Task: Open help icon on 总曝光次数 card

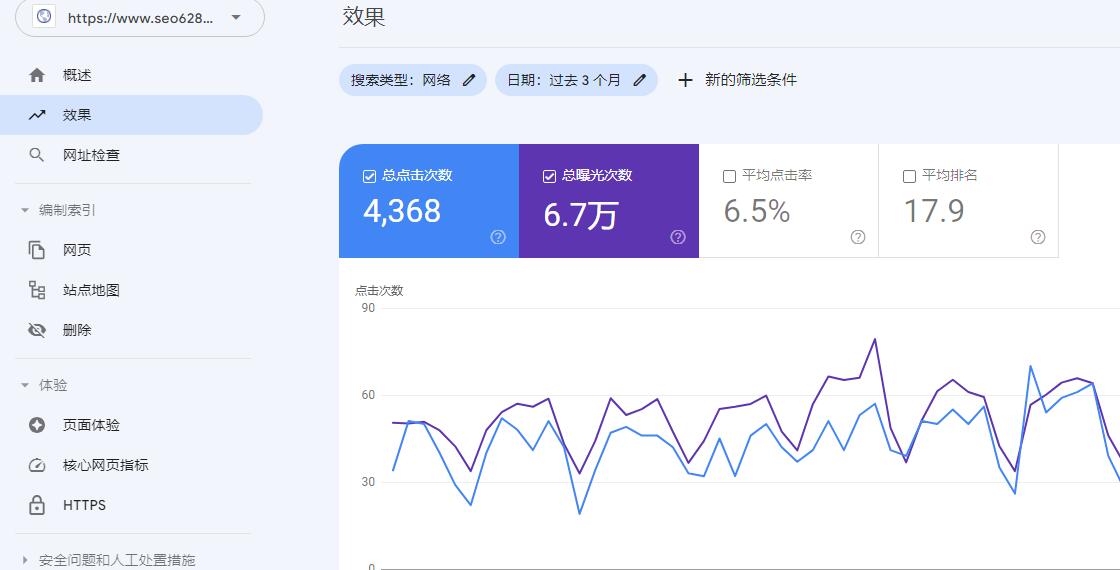Action: click(x=678, y=237)
